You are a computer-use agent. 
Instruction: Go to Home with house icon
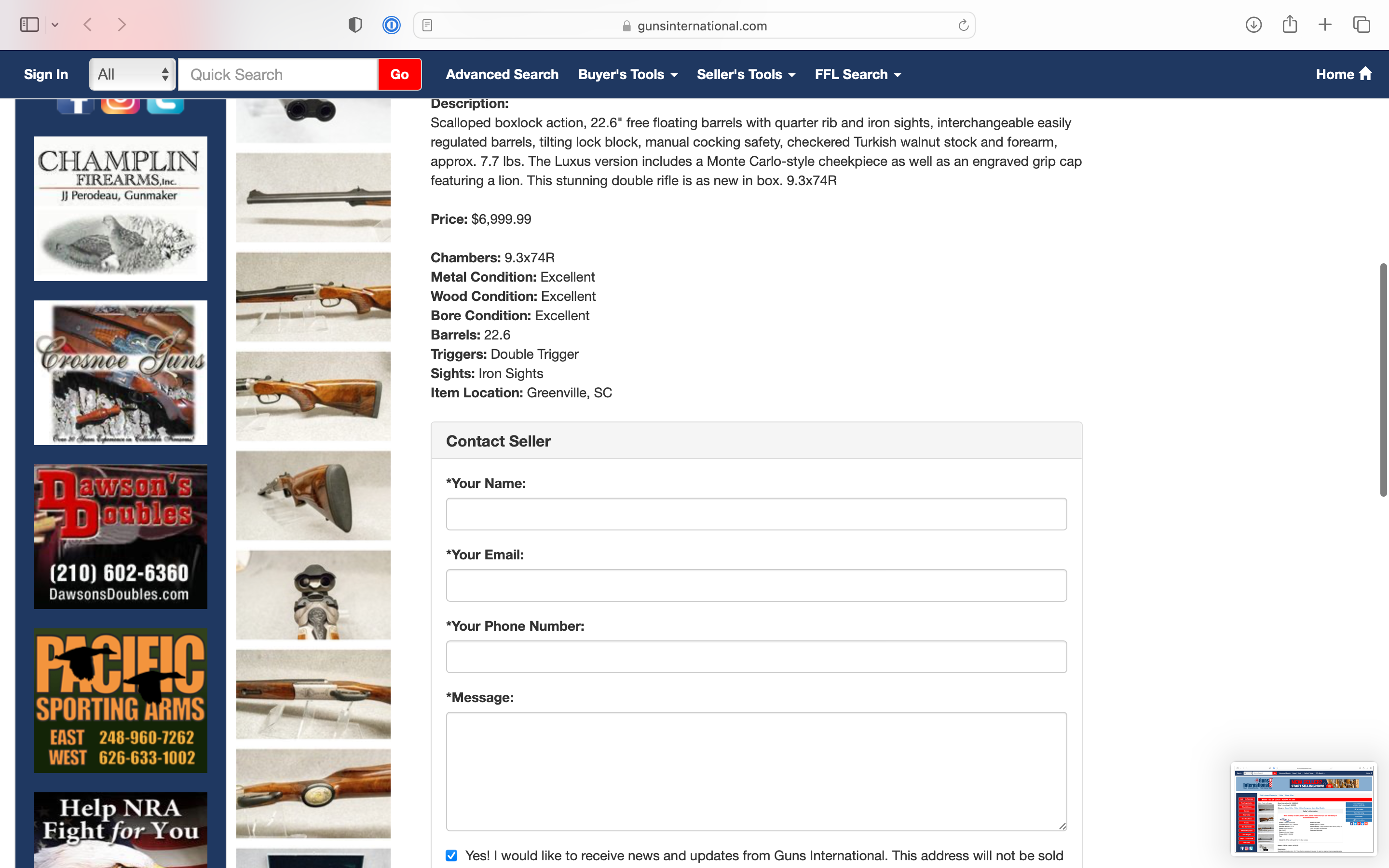point(1344,75)
